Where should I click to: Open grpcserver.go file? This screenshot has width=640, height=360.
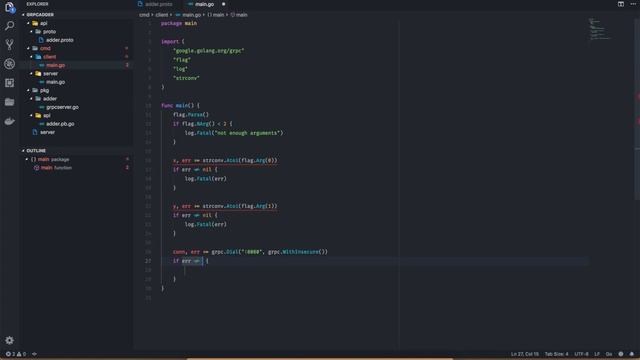62,107
